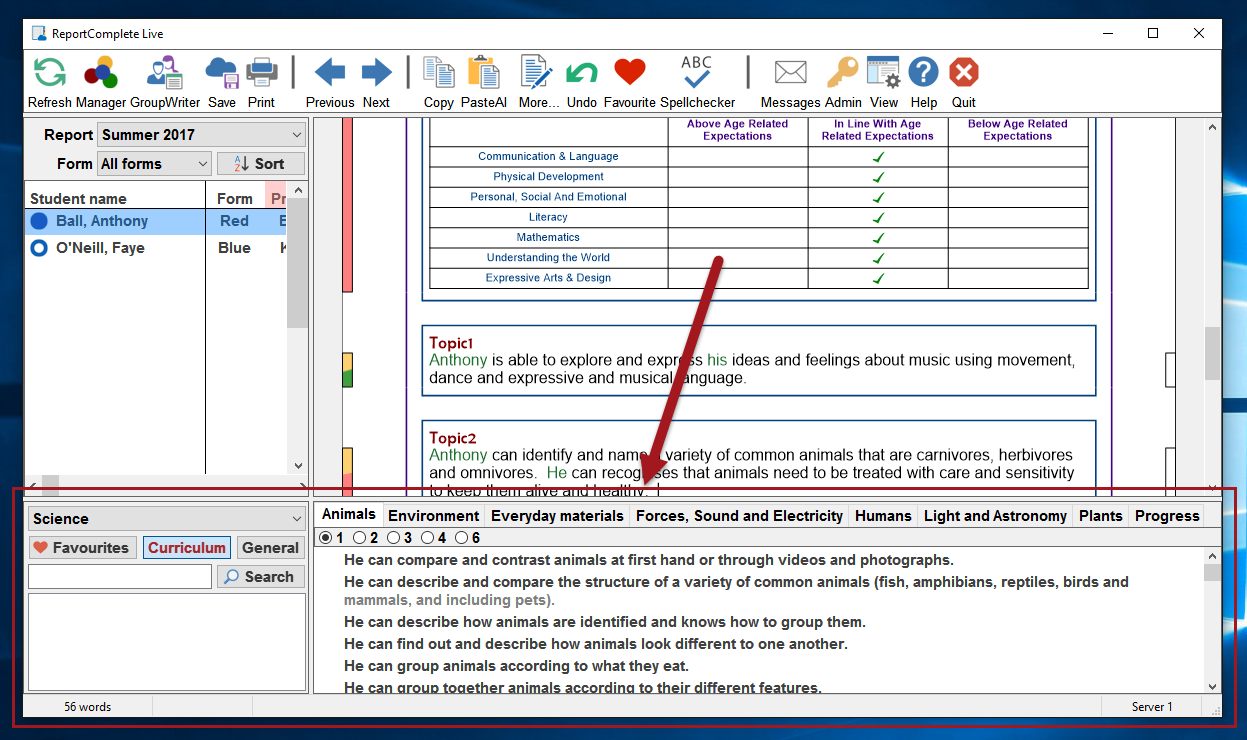Open the Admin key icon
Viewport: 1247px width, 740px height.
[842, 74]
